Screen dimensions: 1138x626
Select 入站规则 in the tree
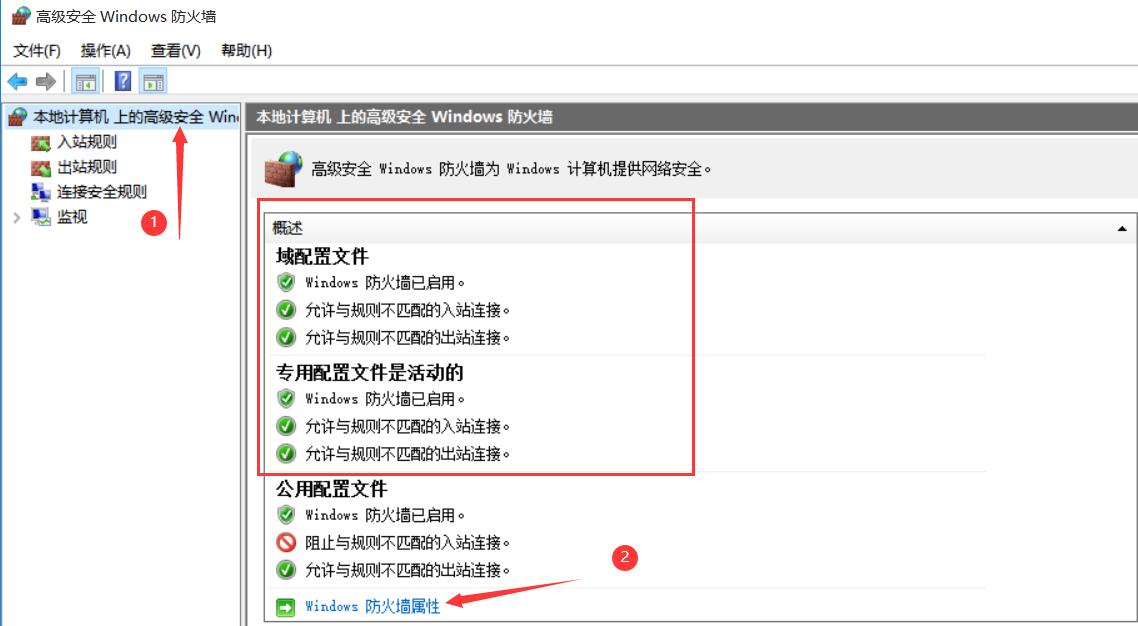pyautogui.click(x=87, y=142)
